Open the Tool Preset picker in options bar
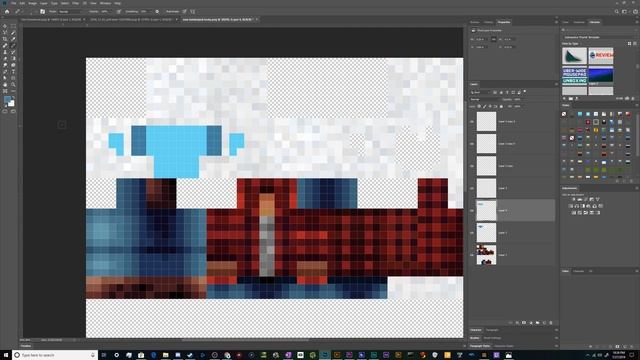This screenshot has width=640, height=360. 17,11
